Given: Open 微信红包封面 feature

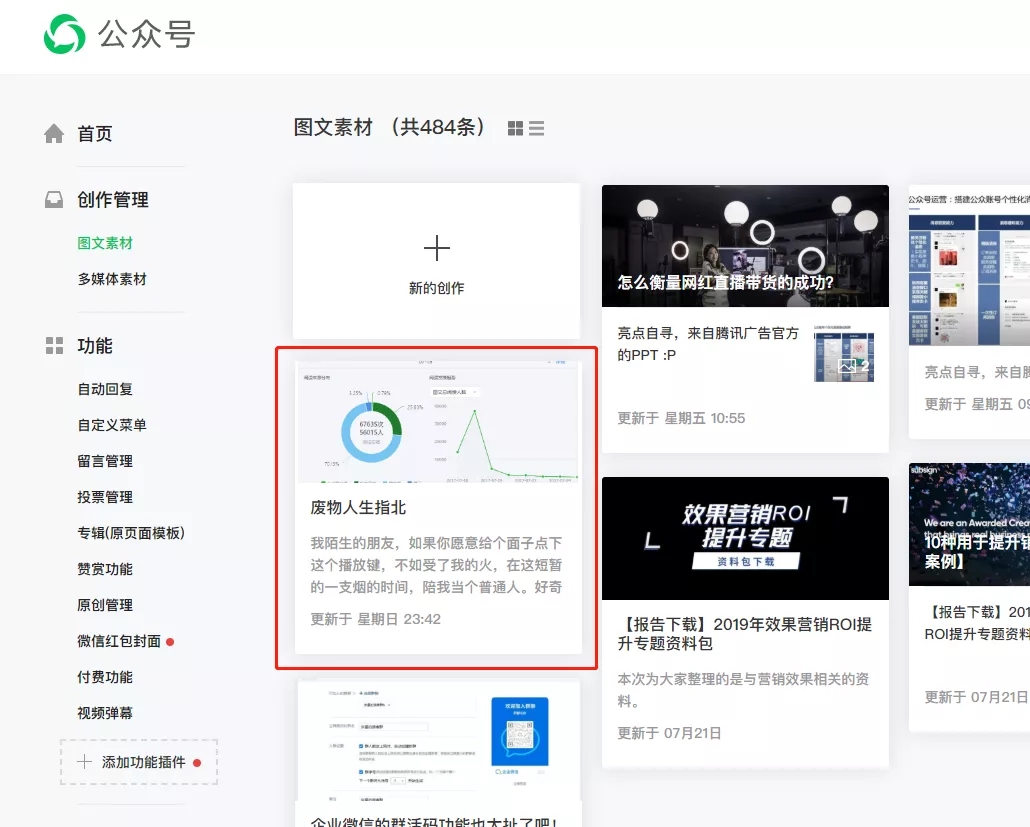Looking at the screenshot, I should (x=119, y=641).
